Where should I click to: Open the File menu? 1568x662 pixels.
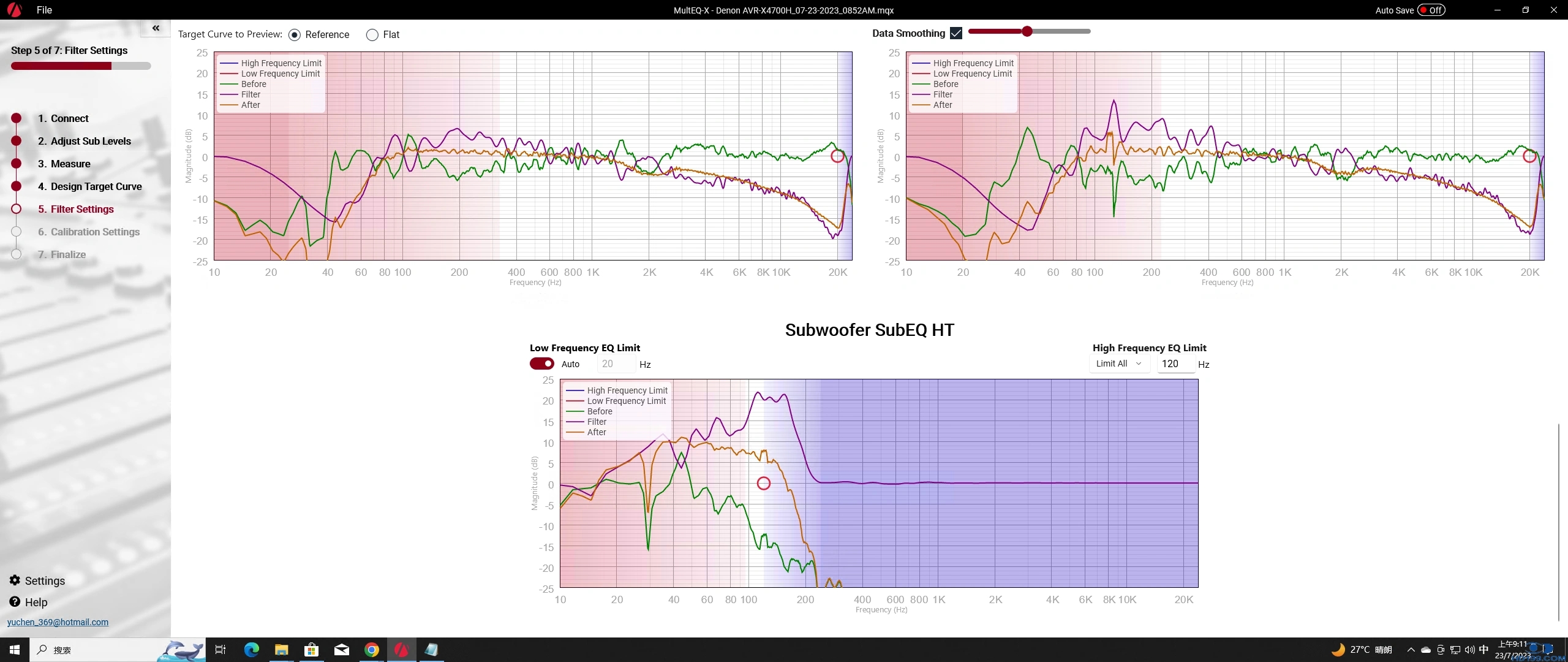click(44, 10)
